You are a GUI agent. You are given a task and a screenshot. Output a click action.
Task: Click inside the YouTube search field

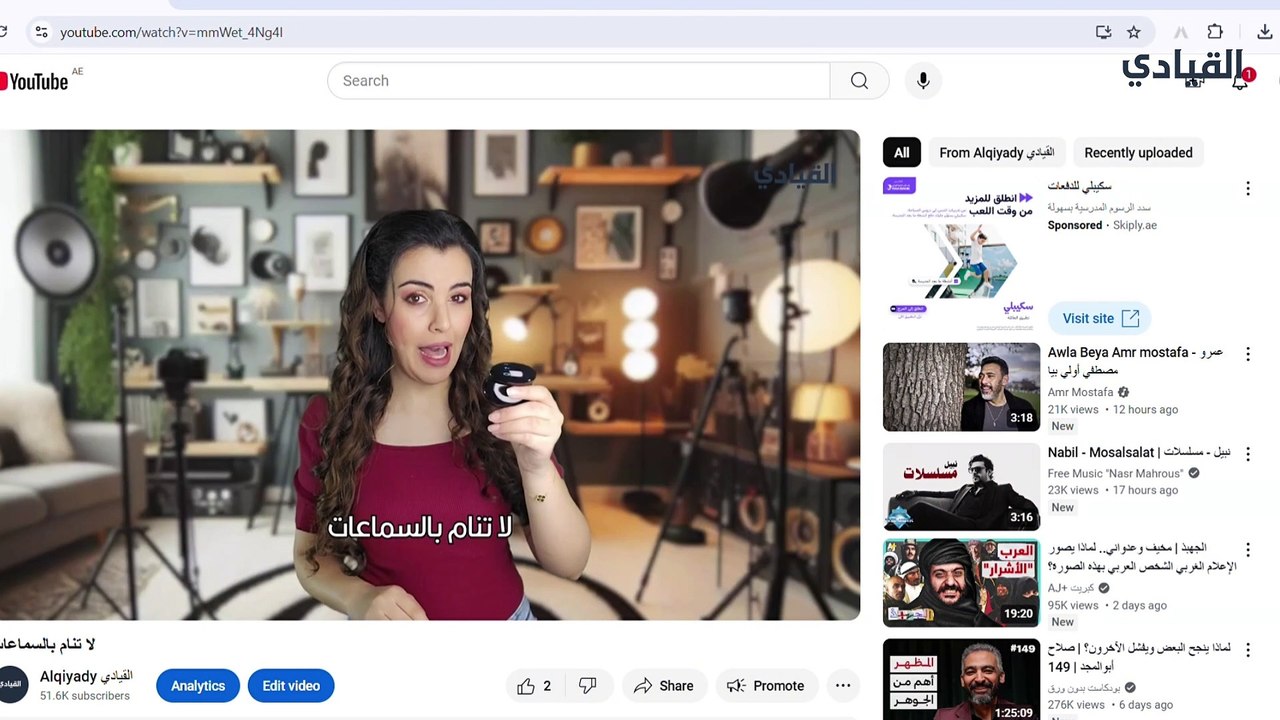[x=580, y=81]
